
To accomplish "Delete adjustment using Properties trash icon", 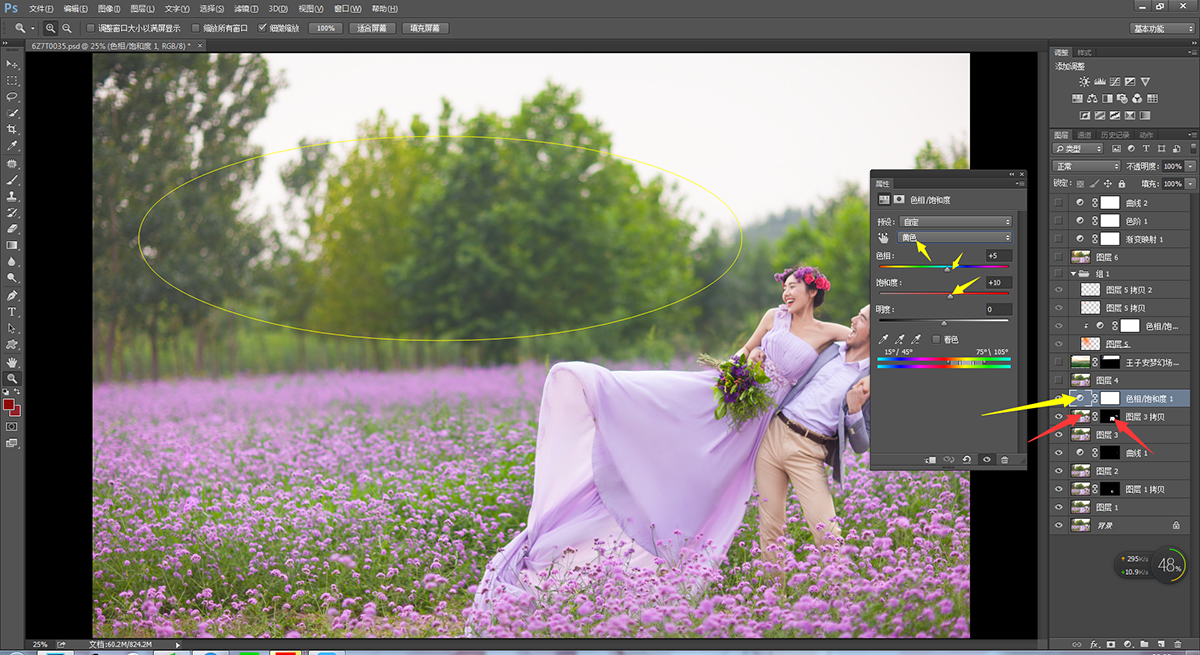I will pyautogui.click(x=1005, y=459).
